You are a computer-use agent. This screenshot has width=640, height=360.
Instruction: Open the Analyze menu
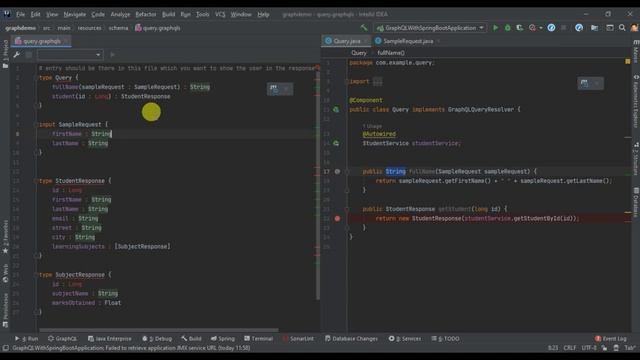120,14
